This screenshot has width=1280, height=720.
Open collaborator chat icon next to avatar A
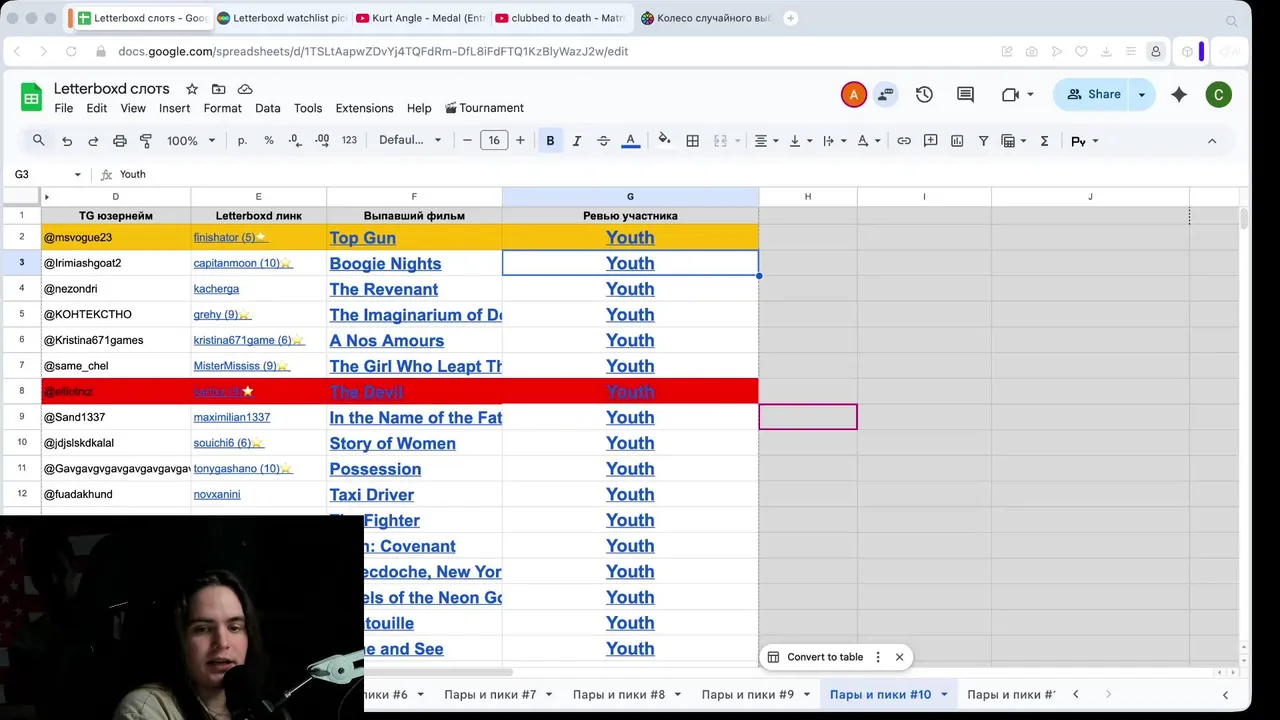coord(885,94)
